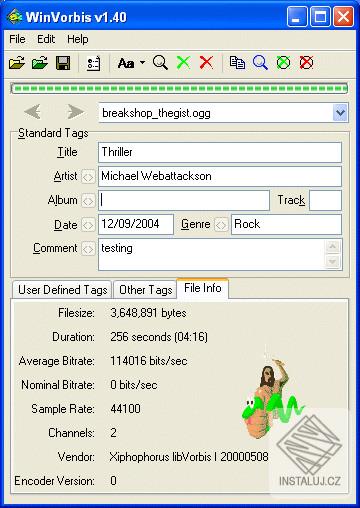This screenshot has width=360, height=508.
Task: Open the Help menu
Action: coord(78,39)
